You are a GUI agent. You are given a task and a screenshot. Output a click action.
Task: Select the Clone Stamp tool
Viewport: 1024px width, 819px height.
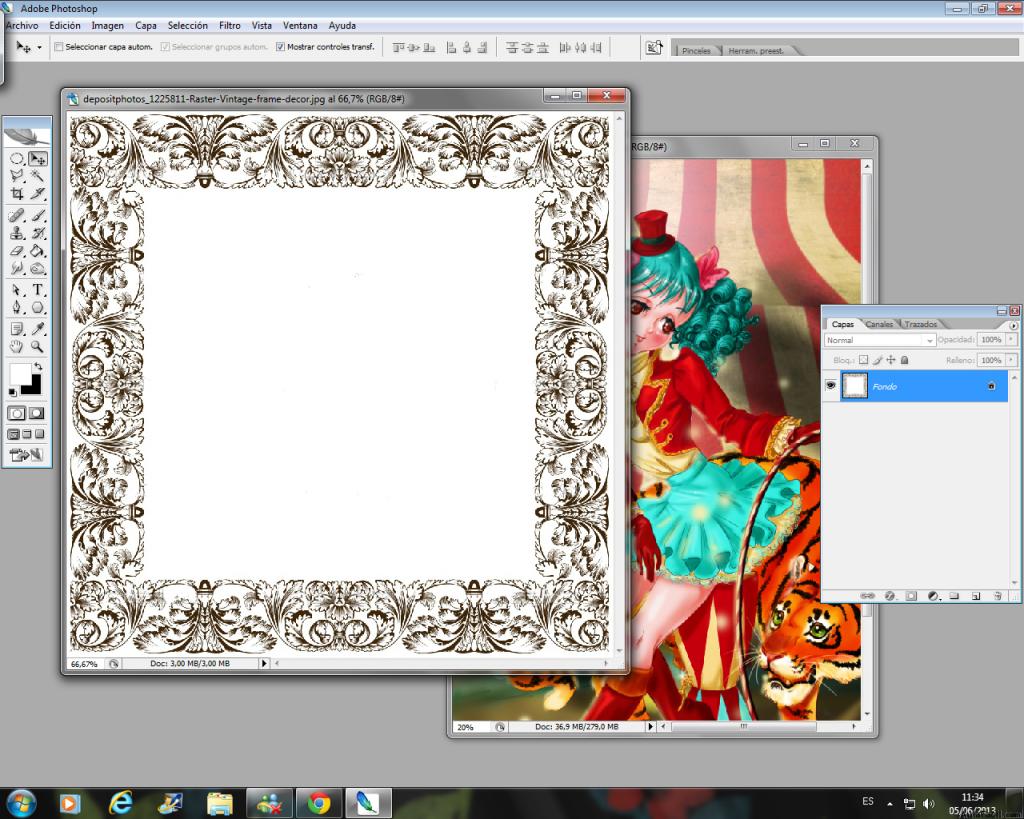(x=17, y=233)
